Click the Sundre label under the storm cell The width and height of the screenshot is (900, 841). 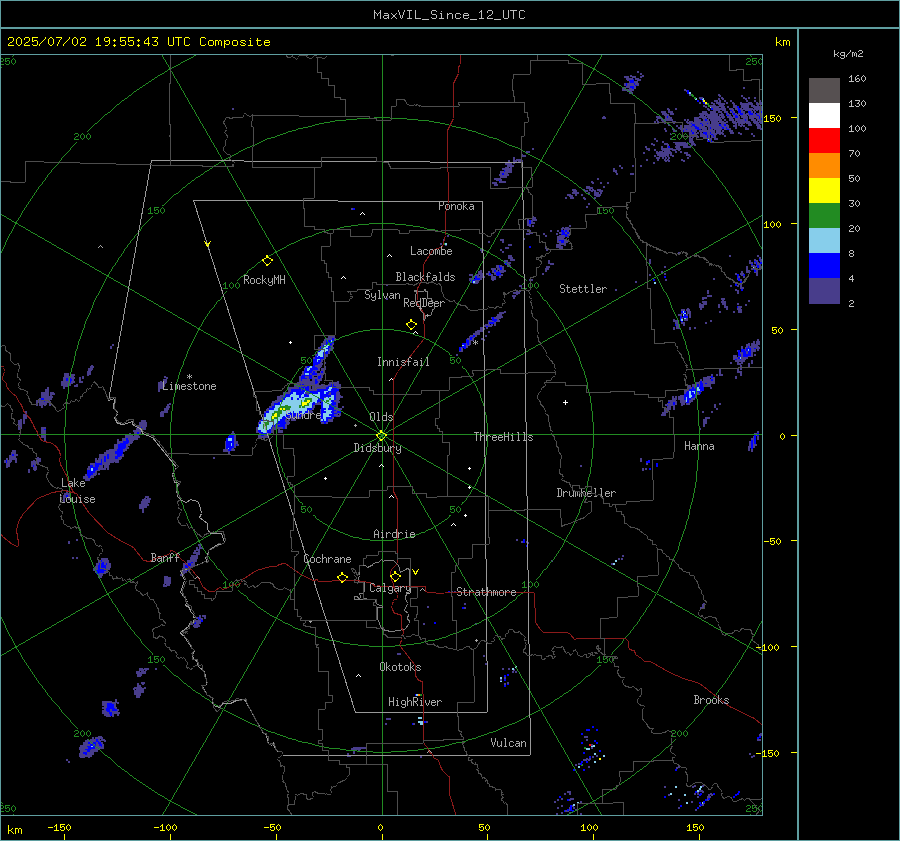point(303,416)
